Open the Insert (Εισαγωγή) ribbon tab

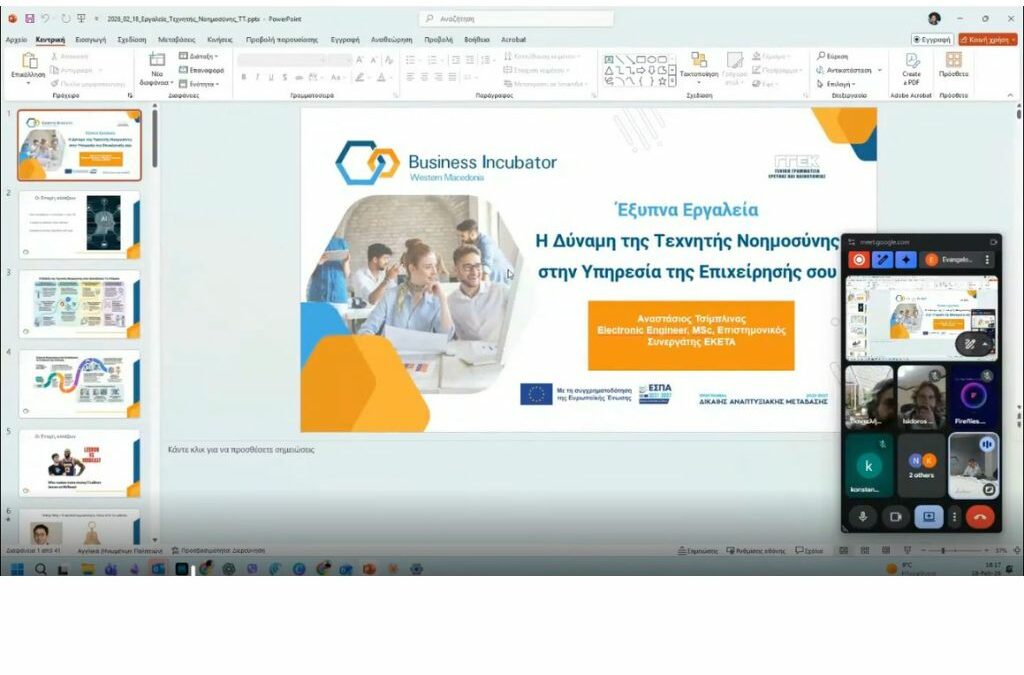[x=91, y=39]
